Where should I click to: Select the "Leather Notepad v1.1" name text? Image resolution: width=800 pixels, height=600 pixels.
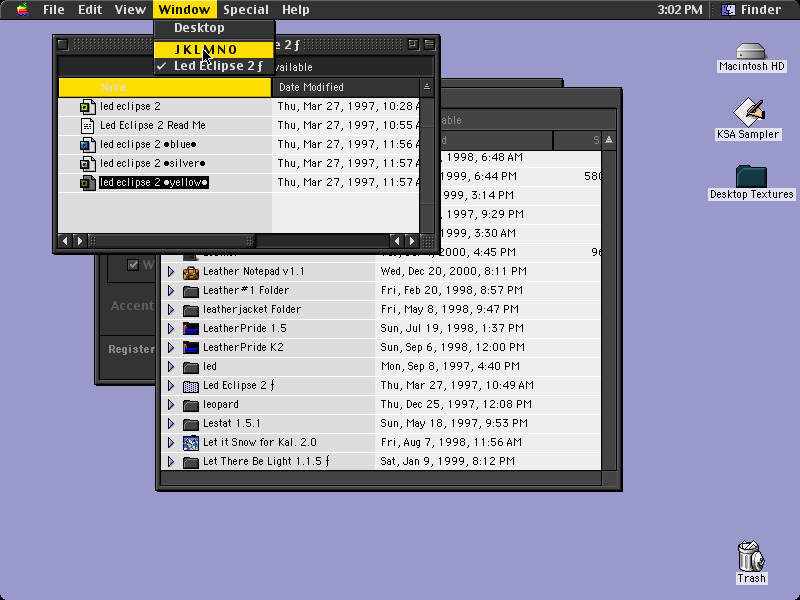(x=254, y=271)
